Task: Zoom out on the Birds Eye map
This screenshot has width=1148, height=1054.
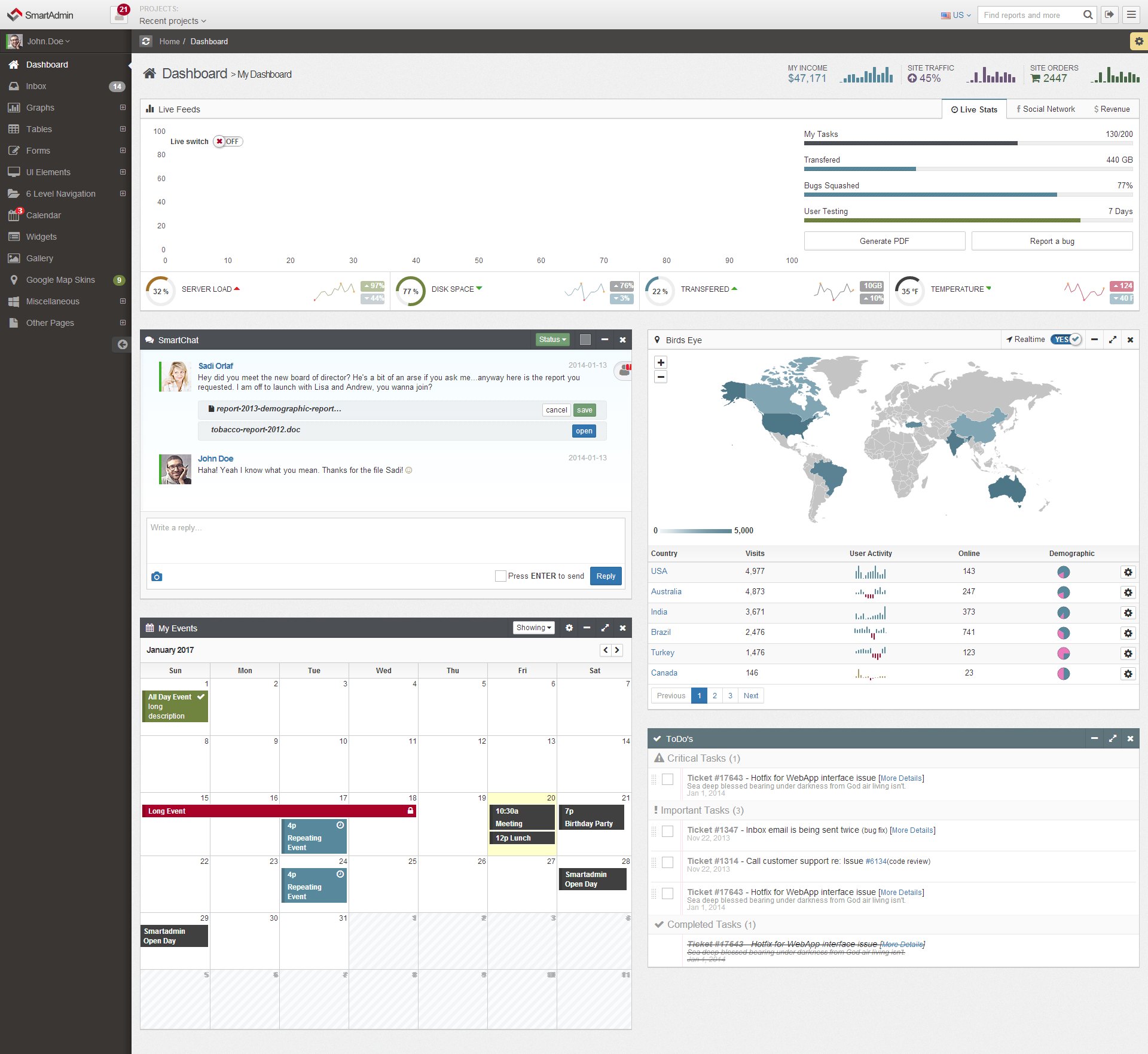Action: [661, 377]
